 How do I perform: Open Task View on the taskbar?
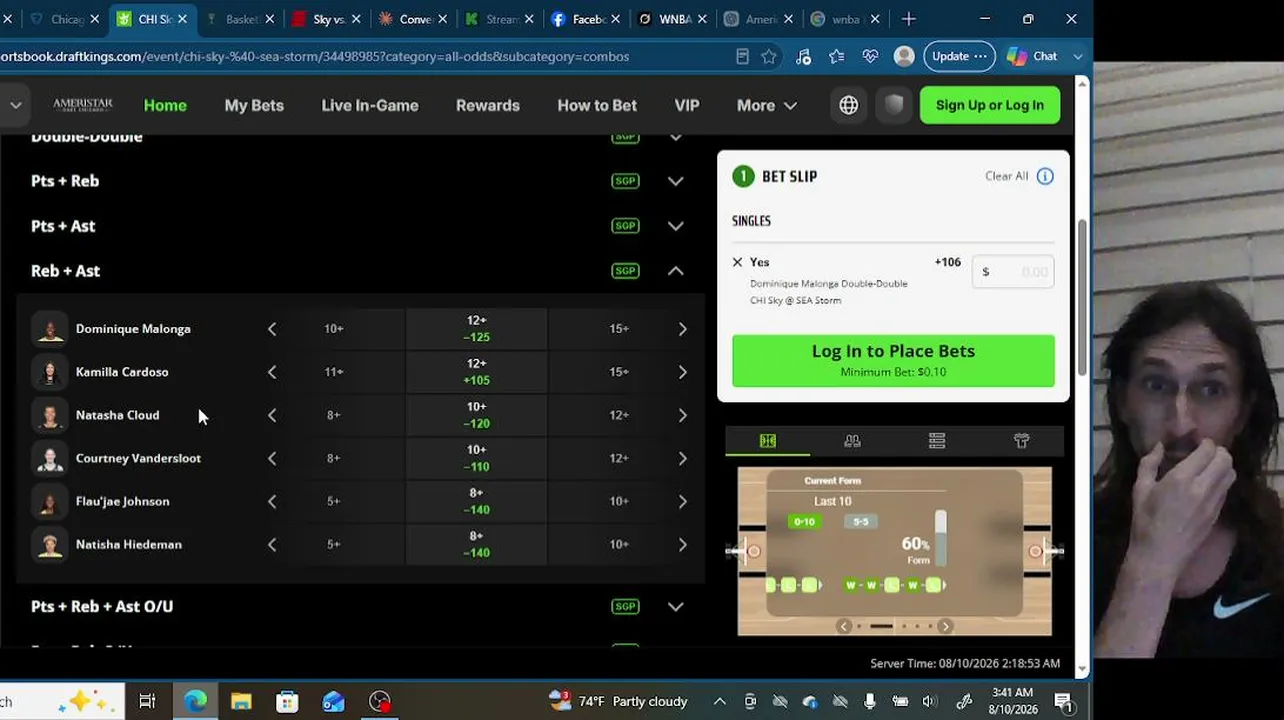147,702
